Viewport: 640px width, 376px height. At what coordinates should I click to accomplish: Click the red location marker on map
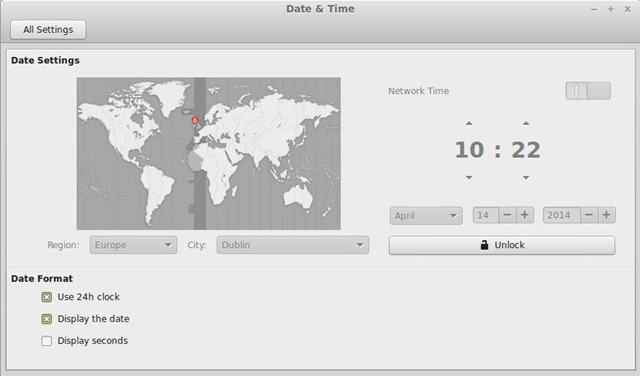click(195, 120)
